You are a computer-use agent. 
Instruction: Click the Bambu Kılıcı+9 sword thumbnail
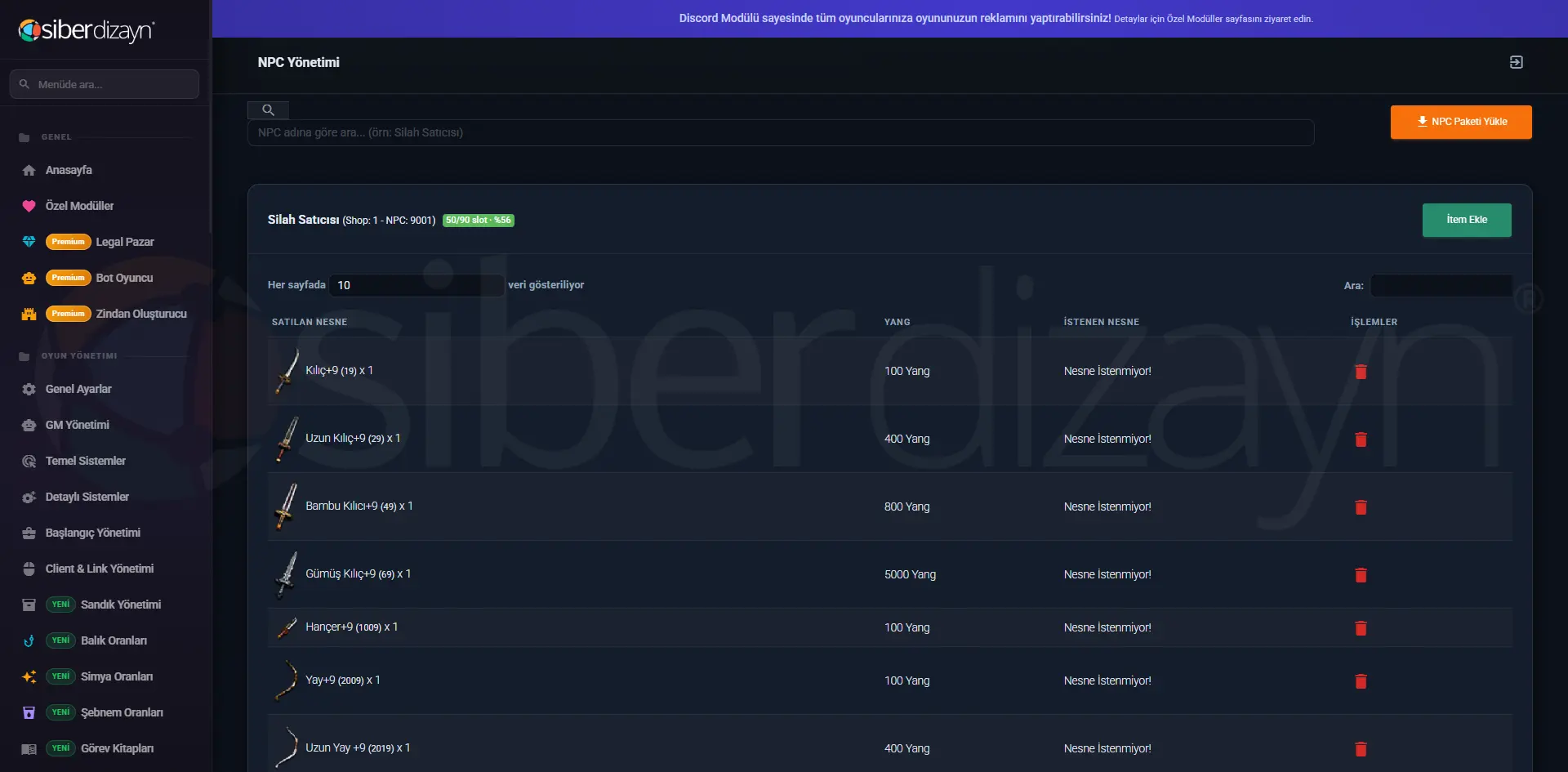click(286, 506)
